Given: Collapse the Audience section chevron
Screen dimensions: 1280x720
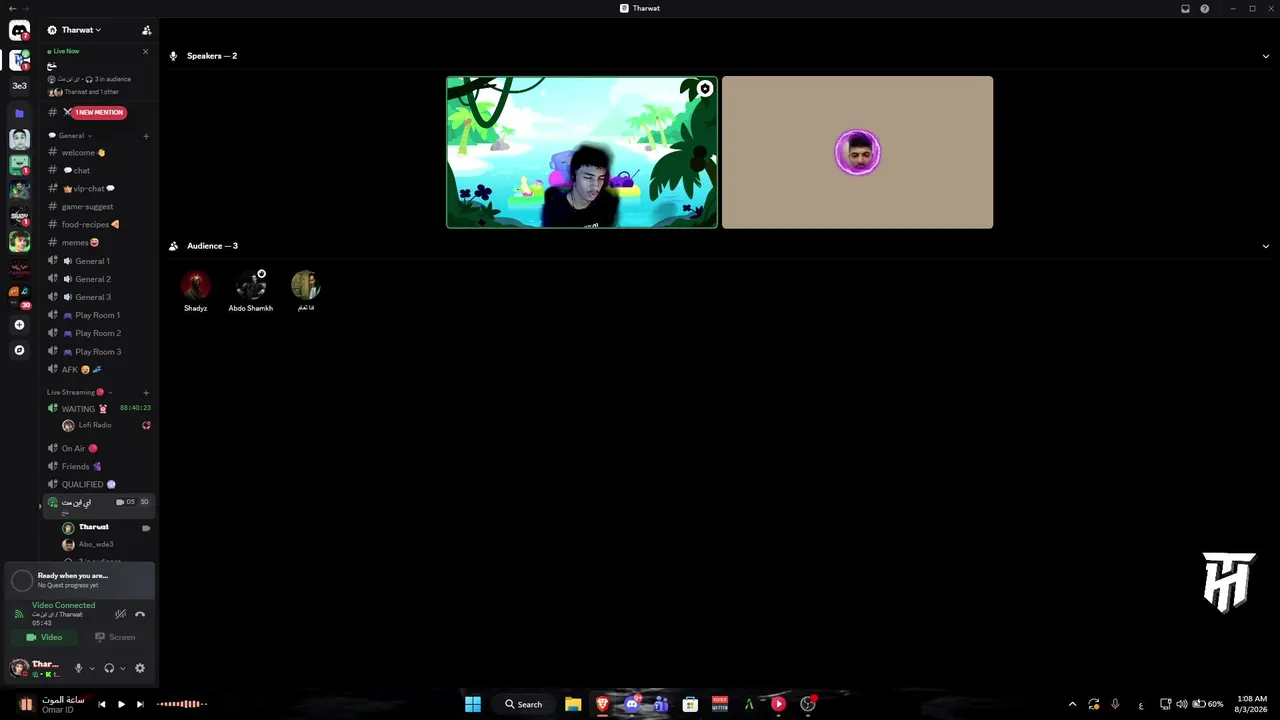Looking at the screenshot, I should 1265,246.
